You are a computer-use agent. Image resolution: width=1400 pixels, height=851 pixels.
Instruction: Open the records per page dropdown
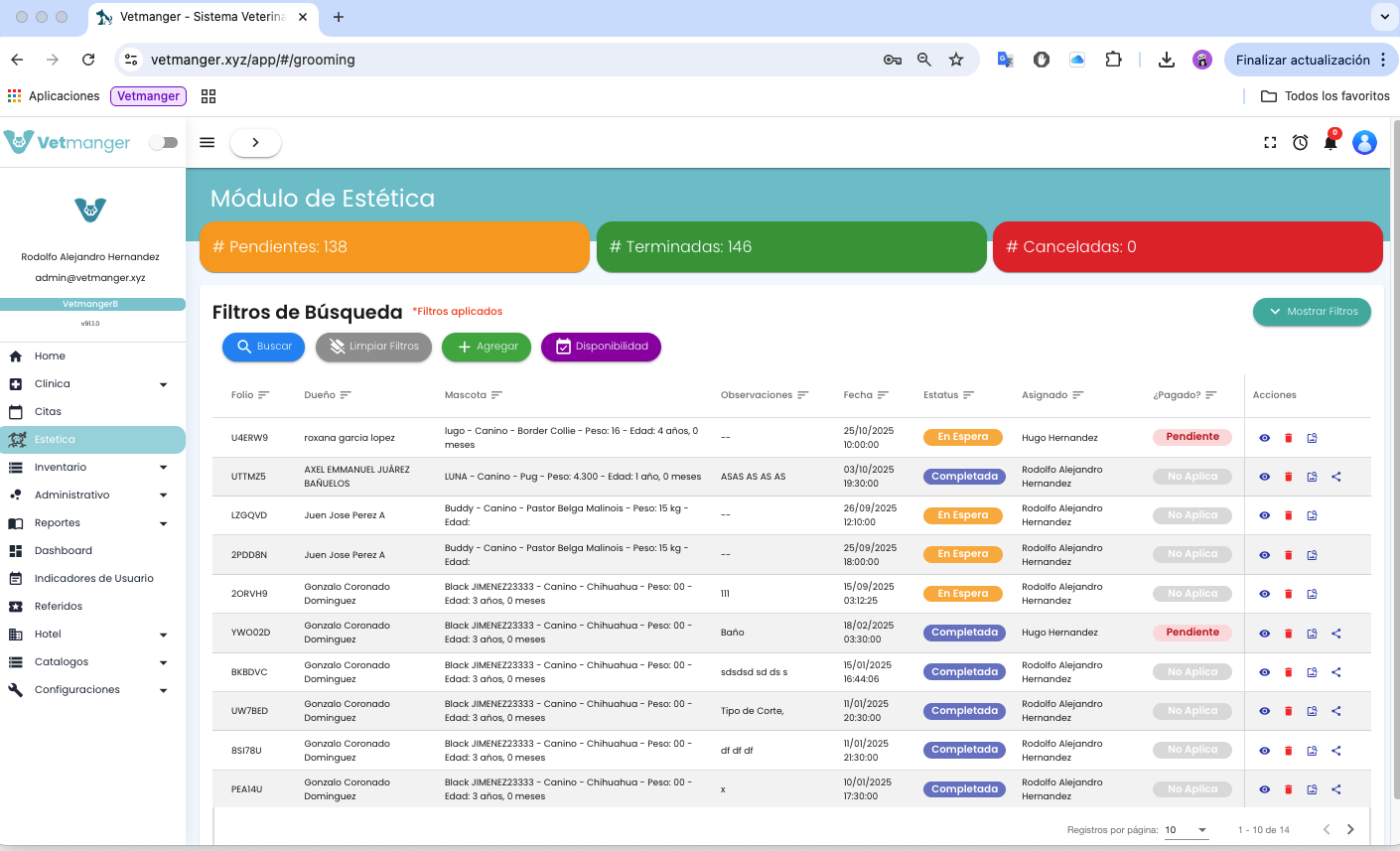[x=1187, y=830]
